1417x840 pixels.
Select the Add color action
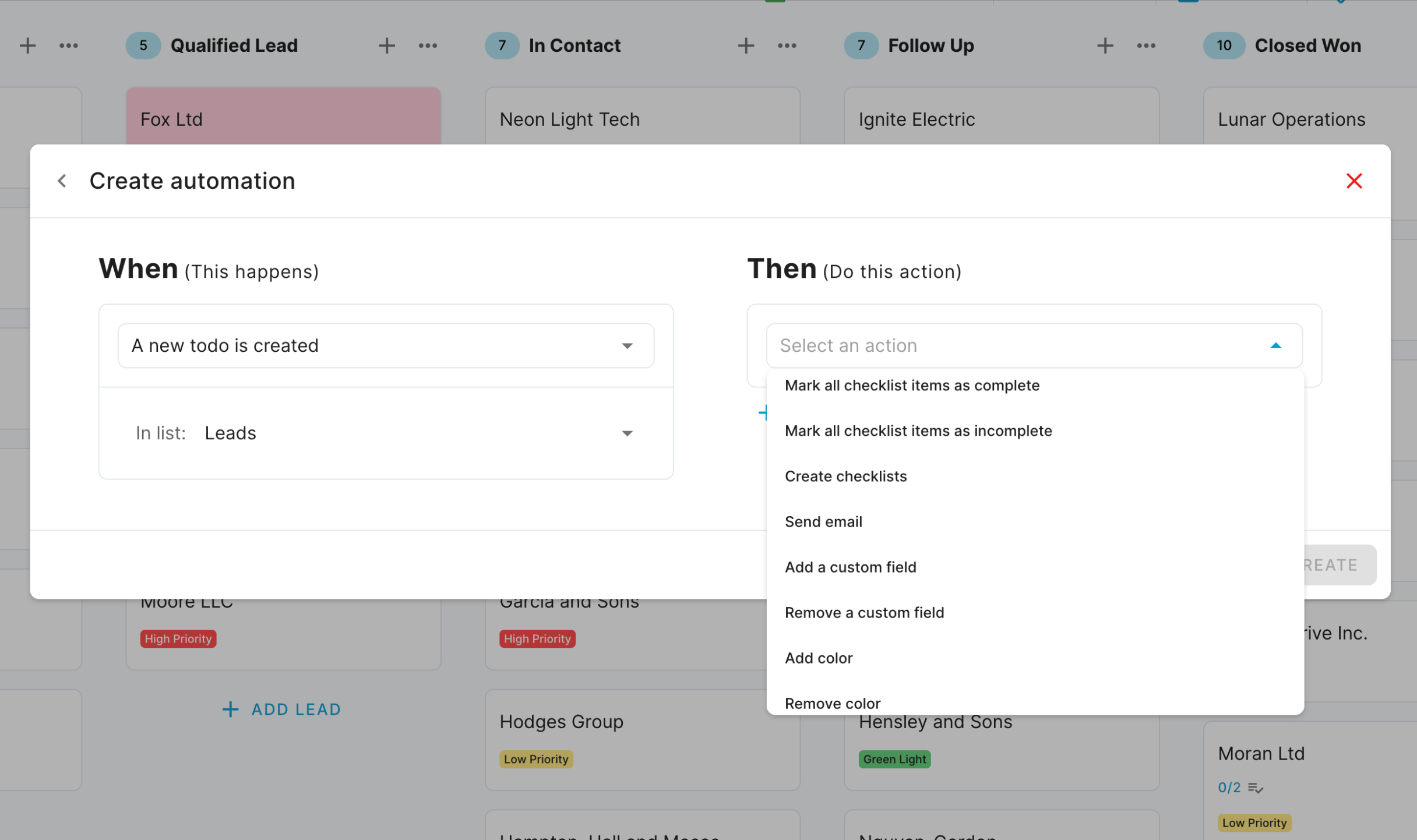click(x=1035, y=658)
